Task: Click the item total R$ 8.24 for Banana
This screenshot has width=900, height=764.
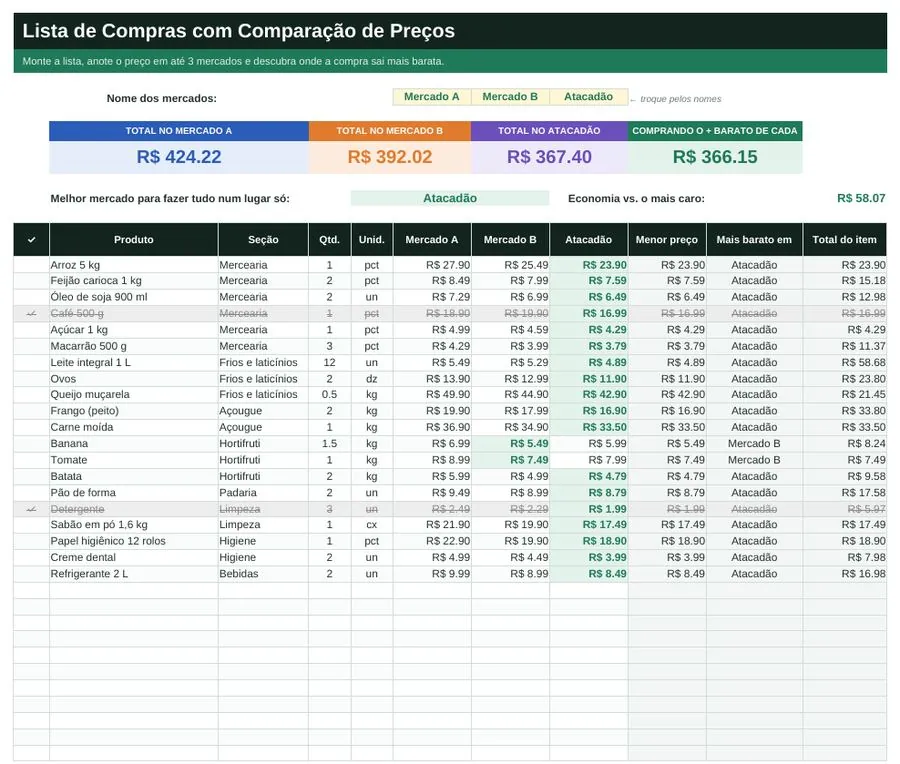Action: click(845, 444)
